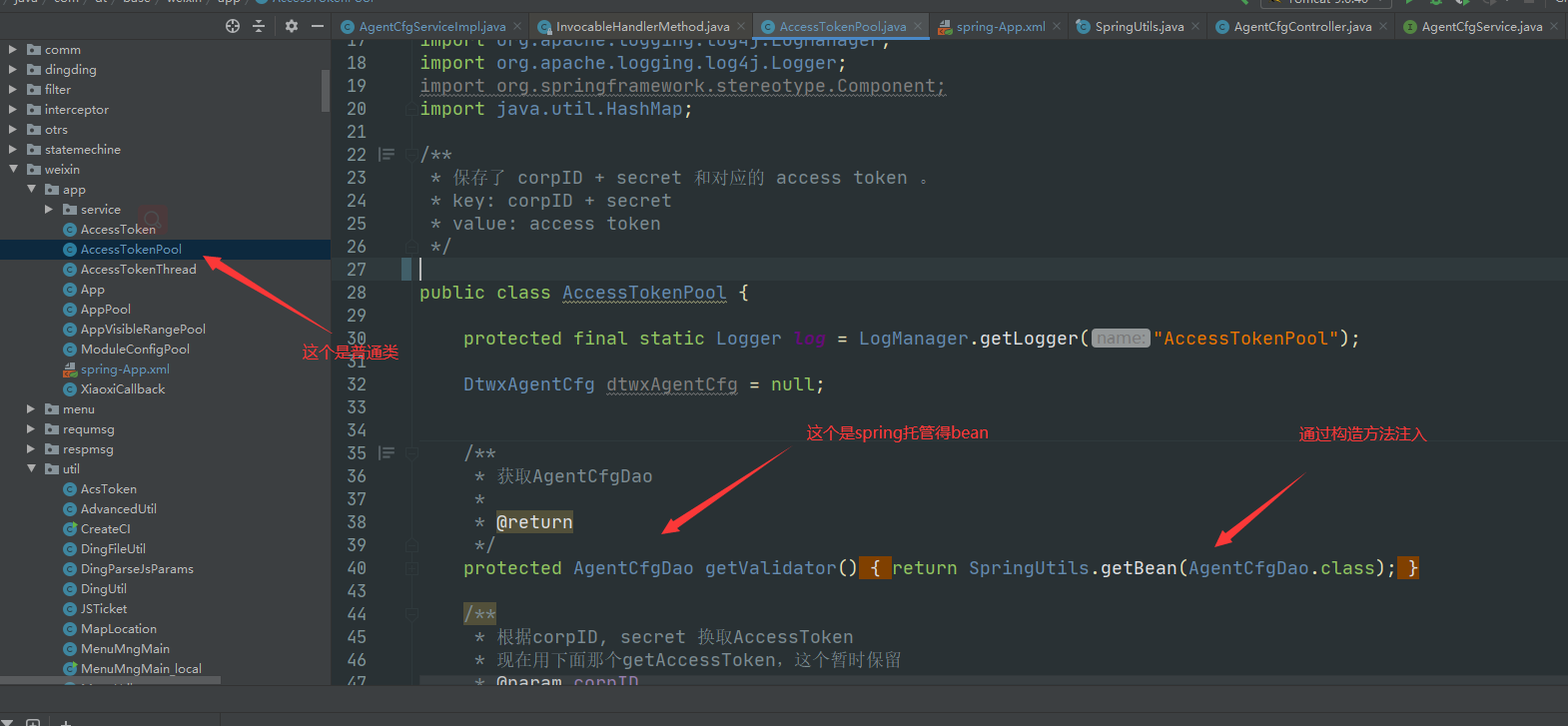This screenshot has height=726, width=1568.
Task: Select AccessTokenPool class in tree
Action: pyautogui.click(x=131, y=249)
